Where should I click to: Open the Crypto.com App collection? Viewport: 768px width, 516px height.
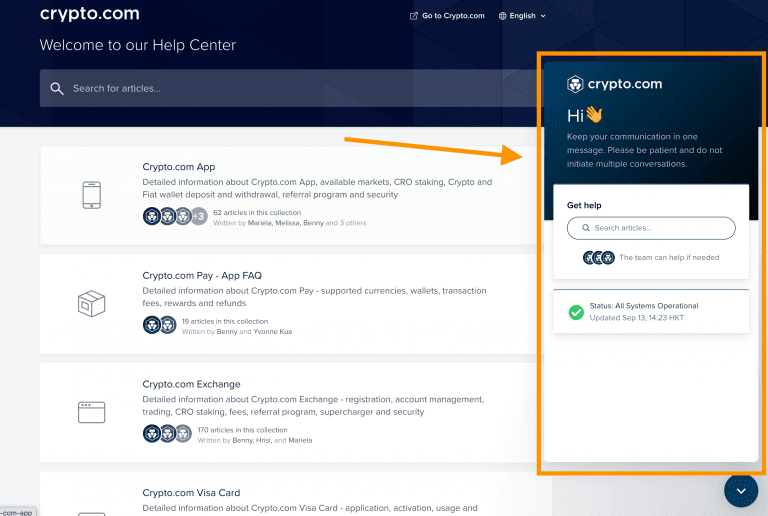(x=179, y=167)
